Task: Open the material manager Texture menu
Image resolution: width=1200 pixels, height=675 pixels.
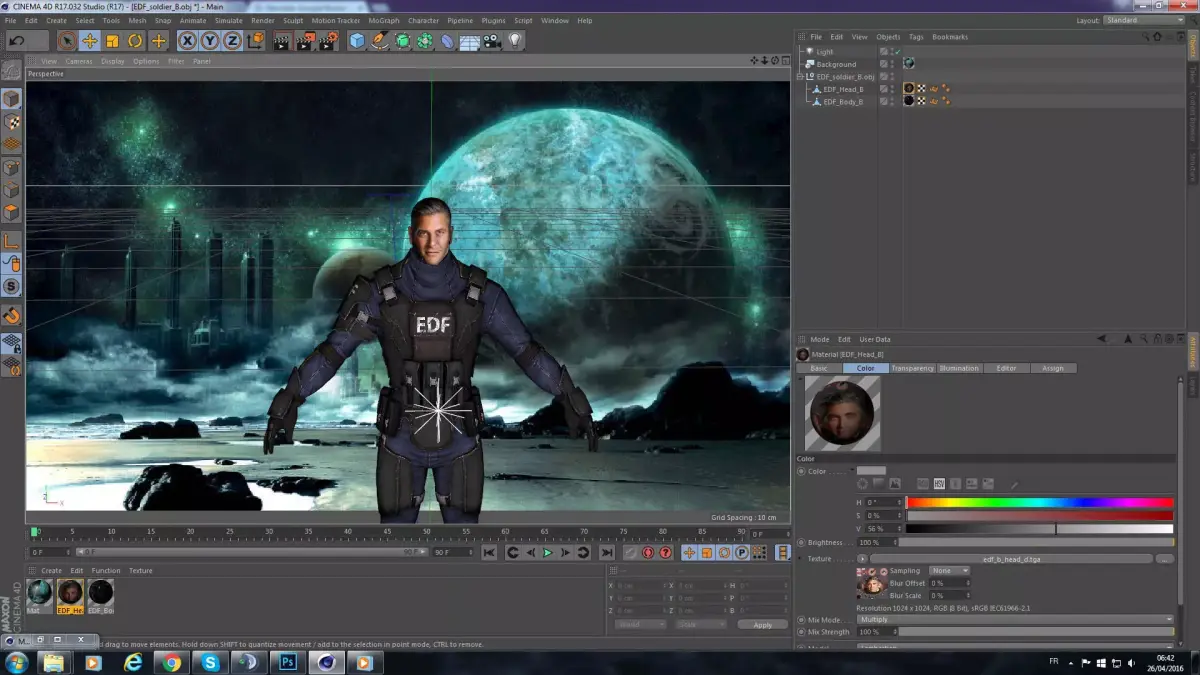Action: [141, 571]
